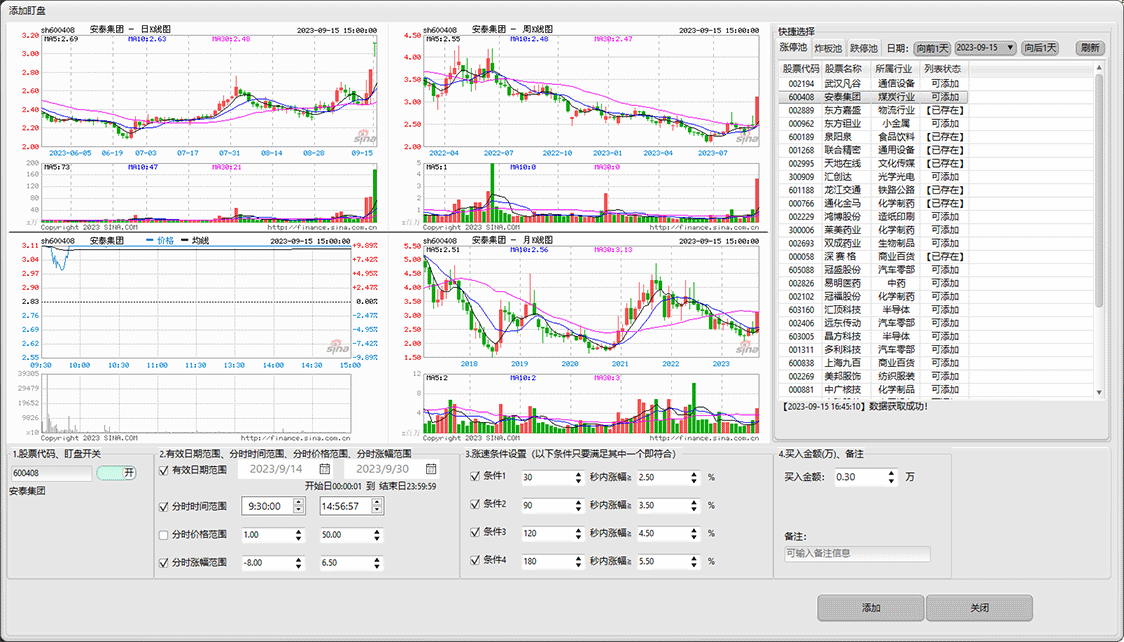Disable the 条件2 checkbox
This screenshot has width=1124, height=642.
(x=475, y=504)
